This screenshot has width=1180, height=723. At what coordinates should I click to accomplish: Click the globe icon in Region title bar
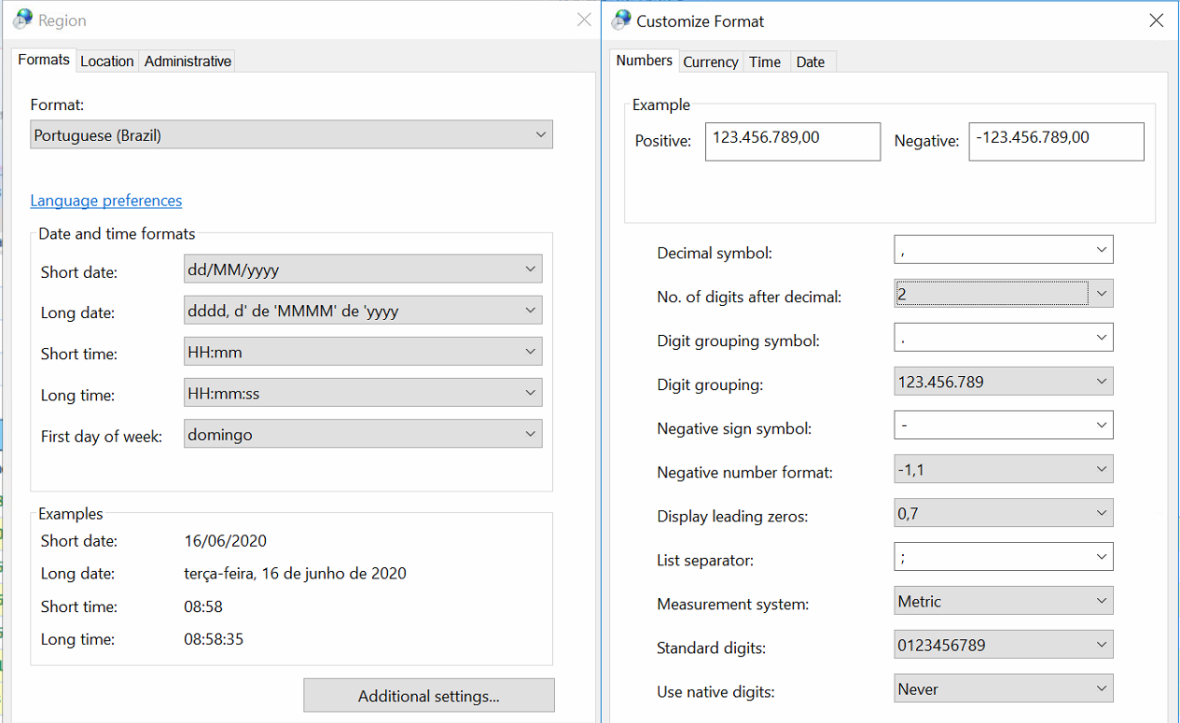[x=23, y=20]
